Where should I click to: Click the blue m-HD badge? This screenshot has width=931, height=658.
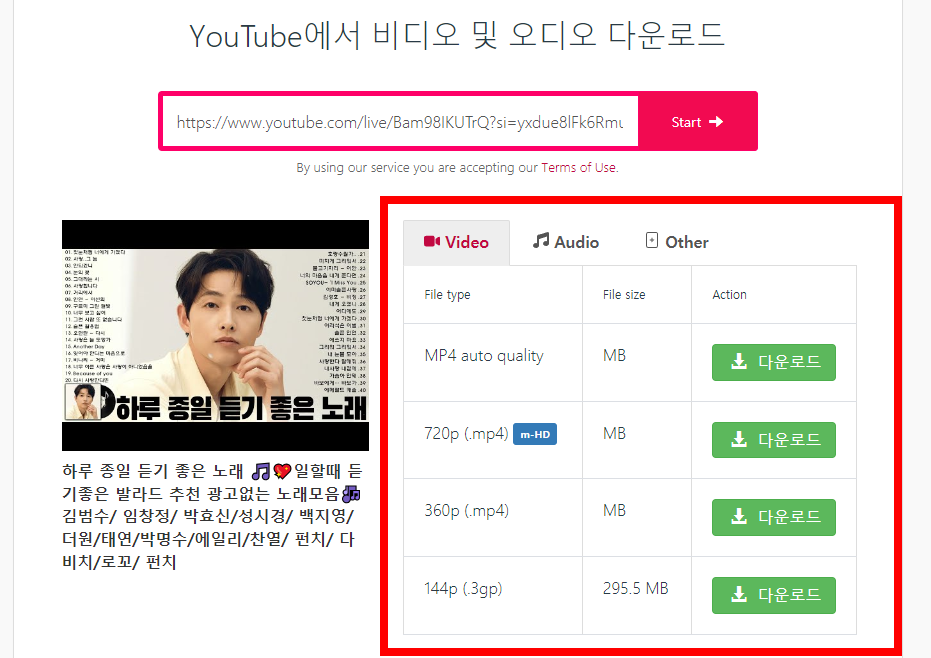tap(535, 434)
